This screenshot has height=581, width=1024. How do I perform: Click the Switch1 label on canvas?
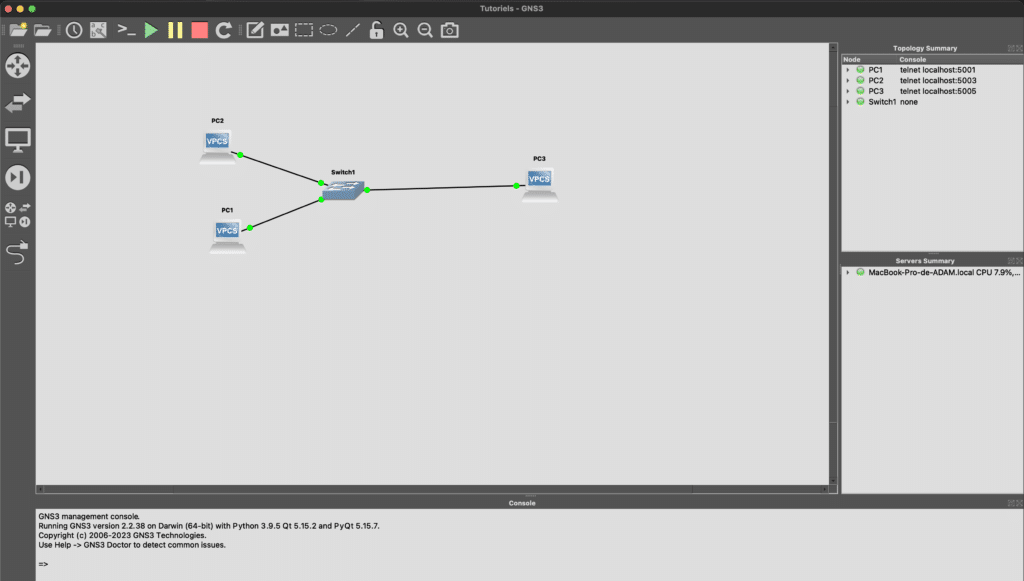point(343,172)
